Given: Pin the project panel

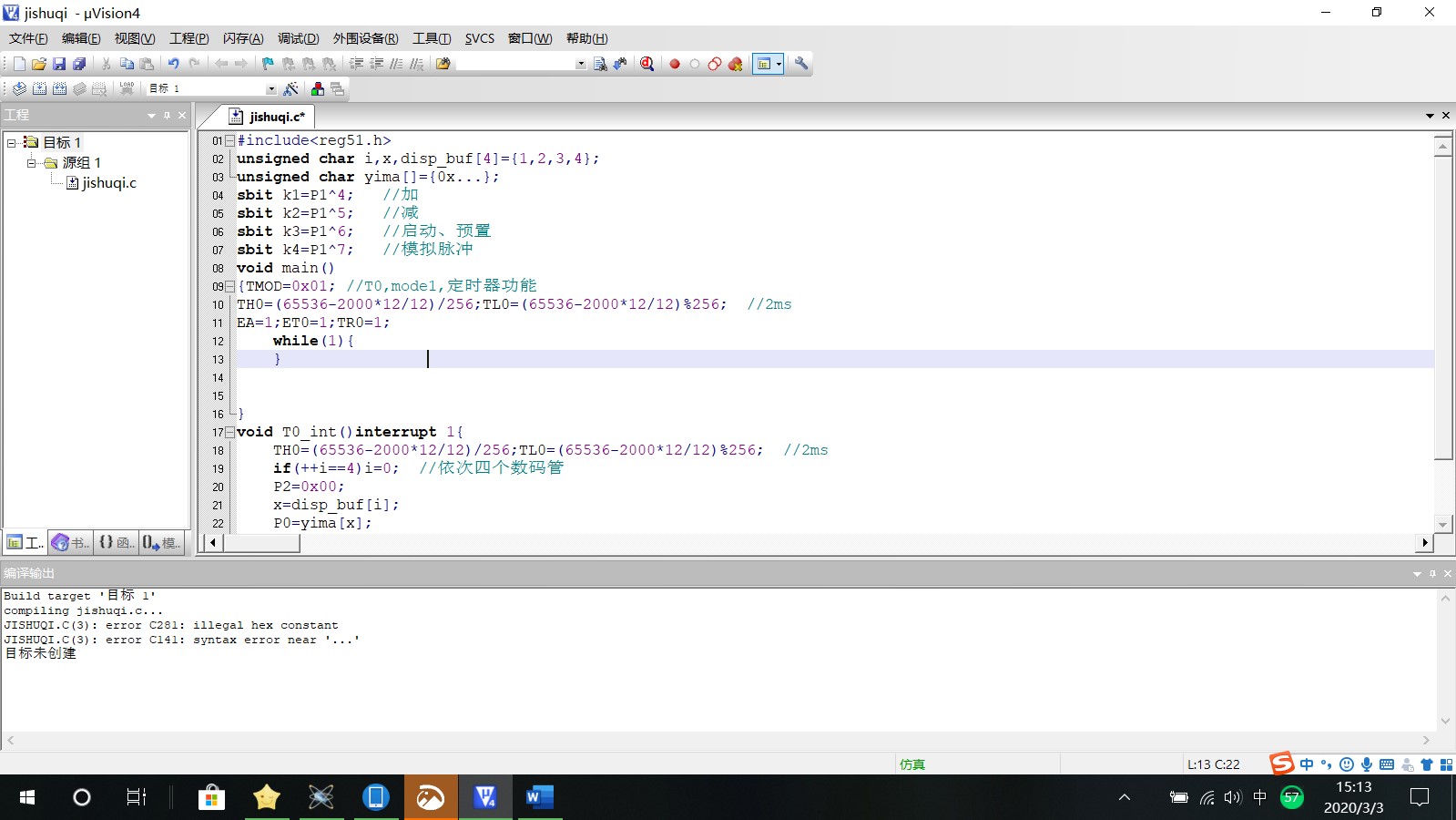Looking at the screenshot, I should click(x=167, y=116).
